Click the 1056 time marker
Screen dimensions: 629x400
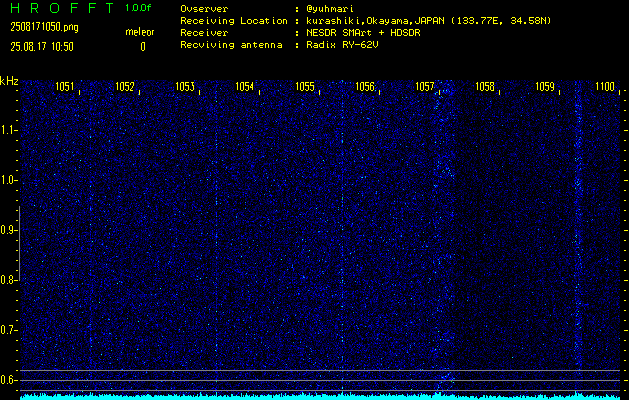point(365,87)
